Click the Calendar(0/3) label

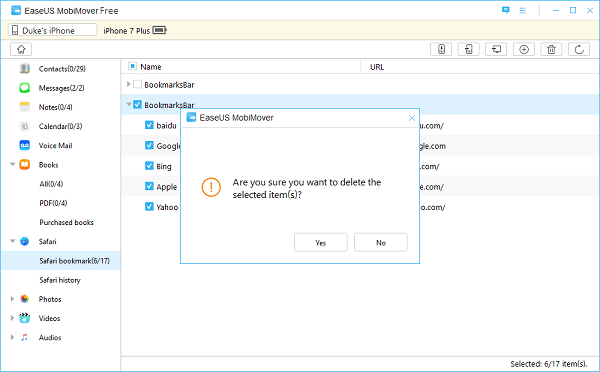point(60,126)
